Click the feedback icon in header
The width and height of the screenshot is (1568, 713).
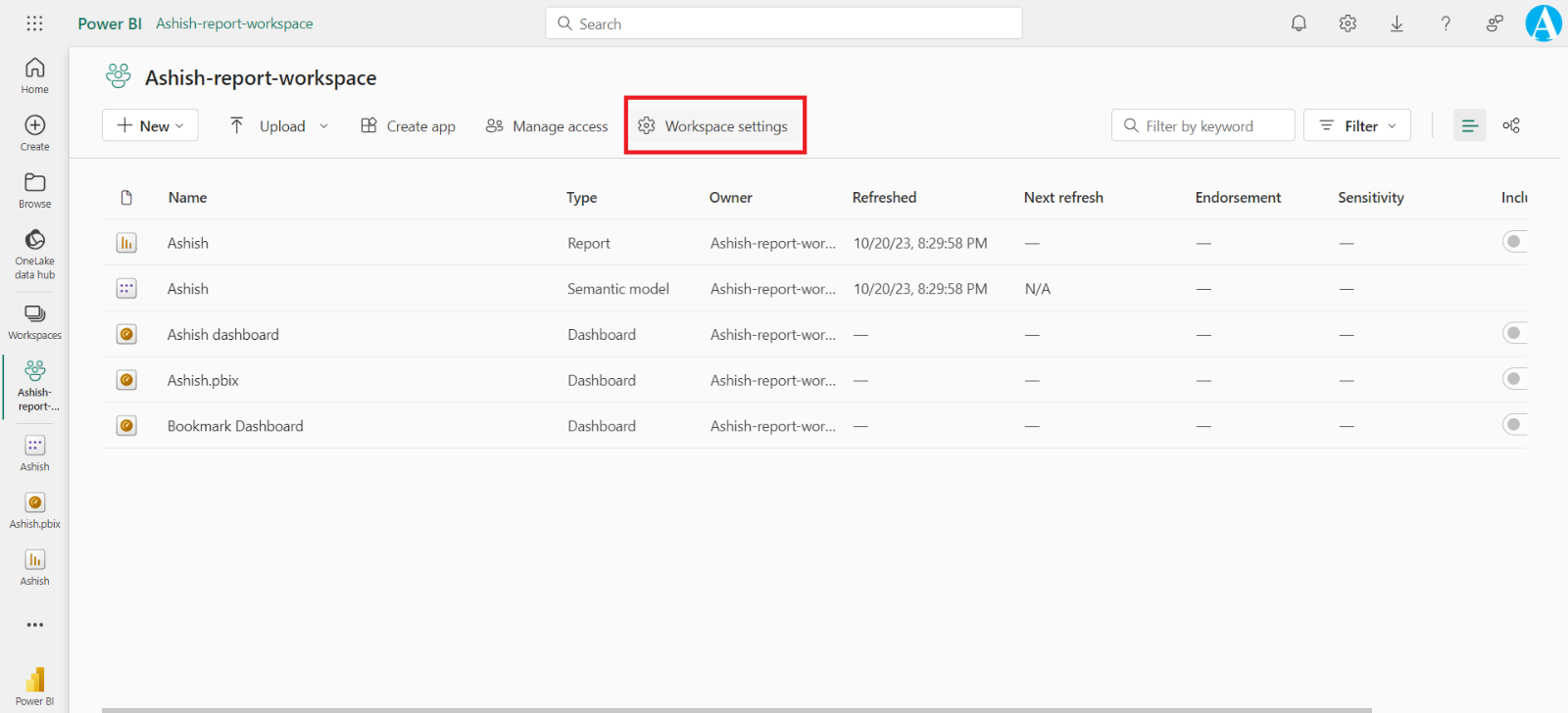point(1494,24)
